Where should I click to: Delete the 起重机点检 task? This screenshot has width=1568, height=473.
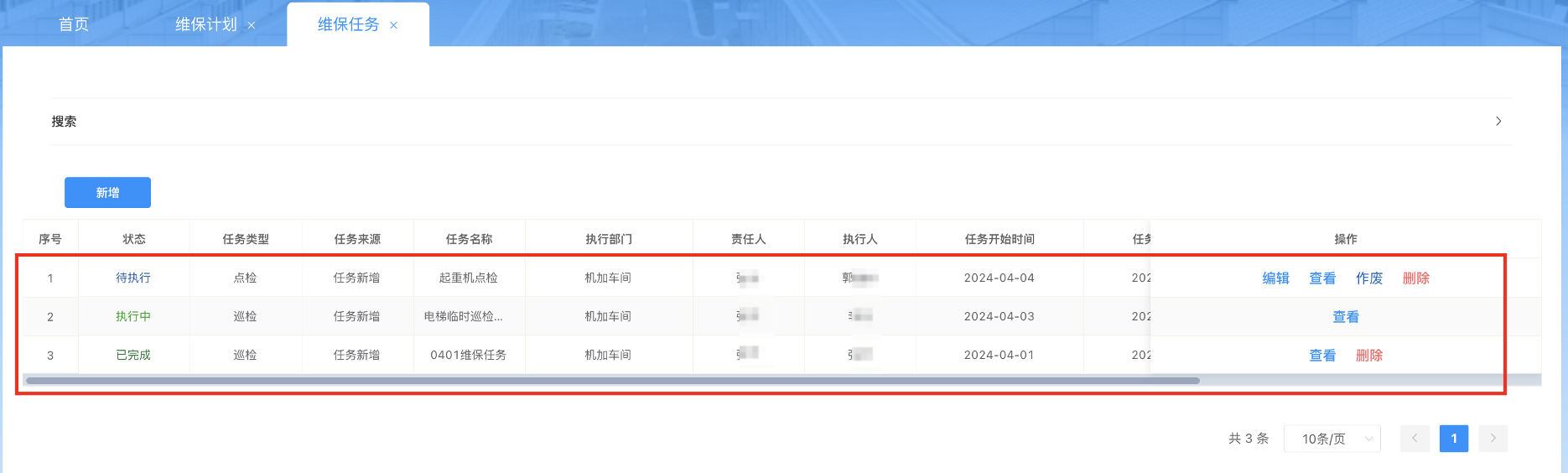1415,278
